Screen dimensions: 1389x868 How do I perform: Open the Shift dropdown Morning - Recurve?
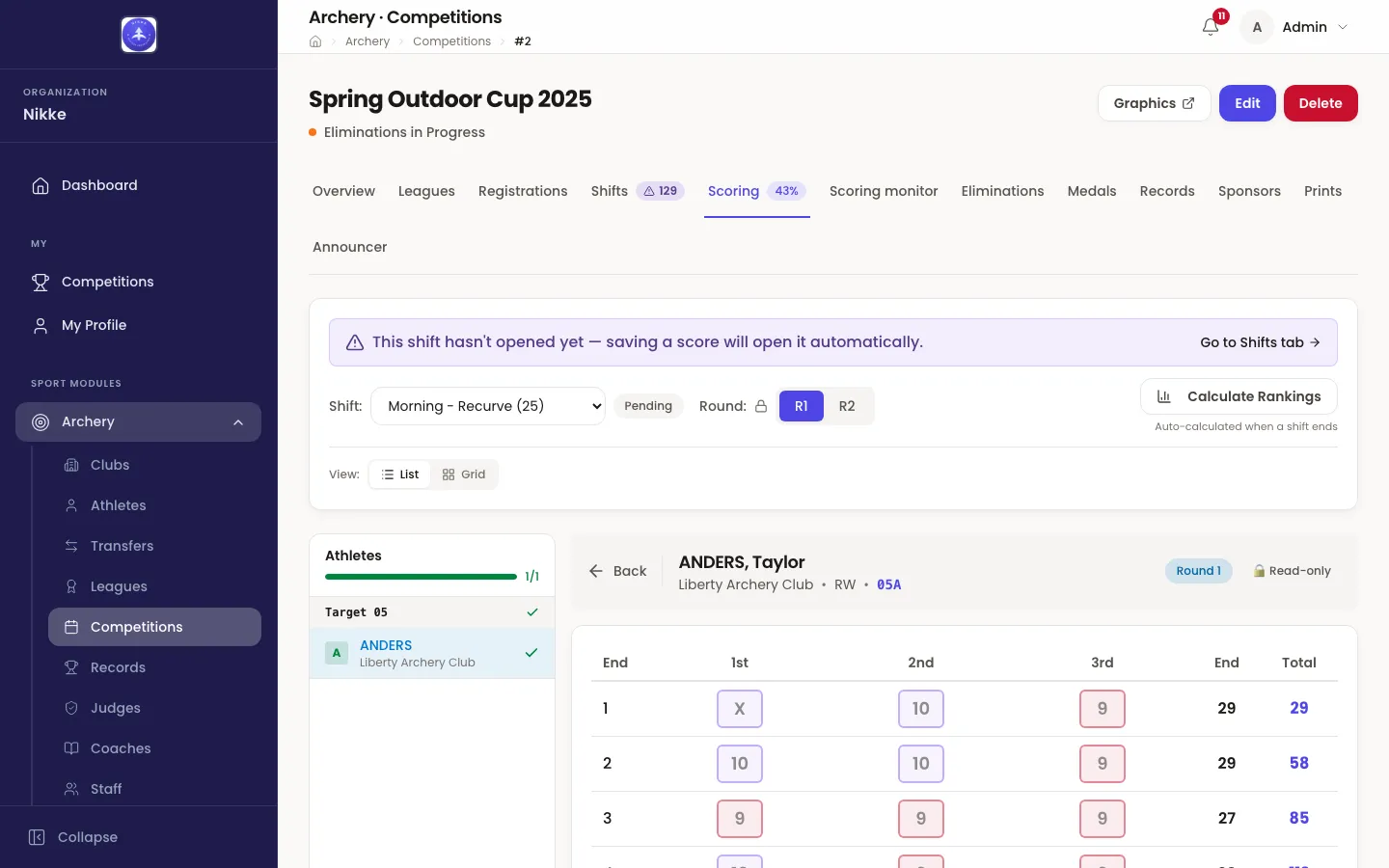488,406
